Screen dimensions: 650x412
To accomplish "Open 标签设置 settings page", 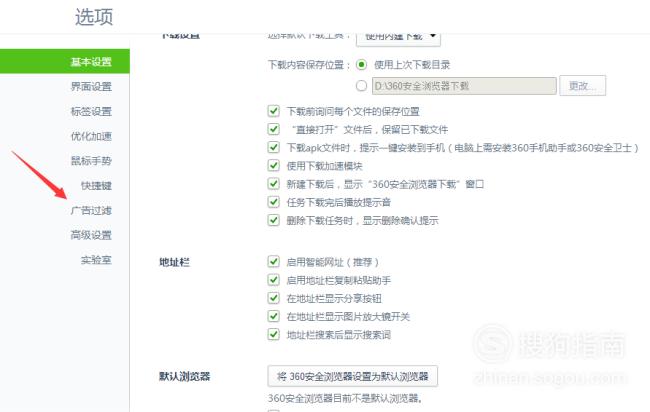I will pyautogui.click(x=91, y=111).
